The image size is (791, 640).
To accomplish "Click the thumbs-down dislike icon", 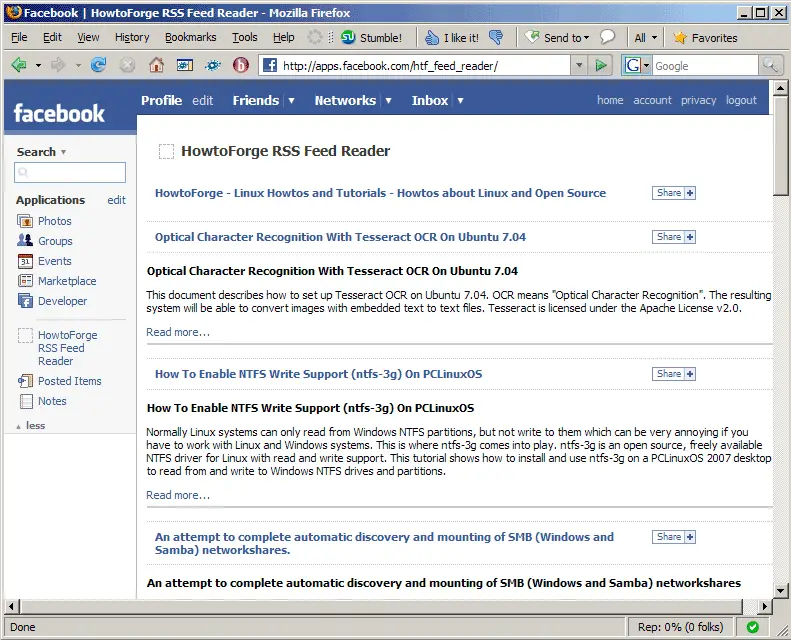I will (496, 37).
